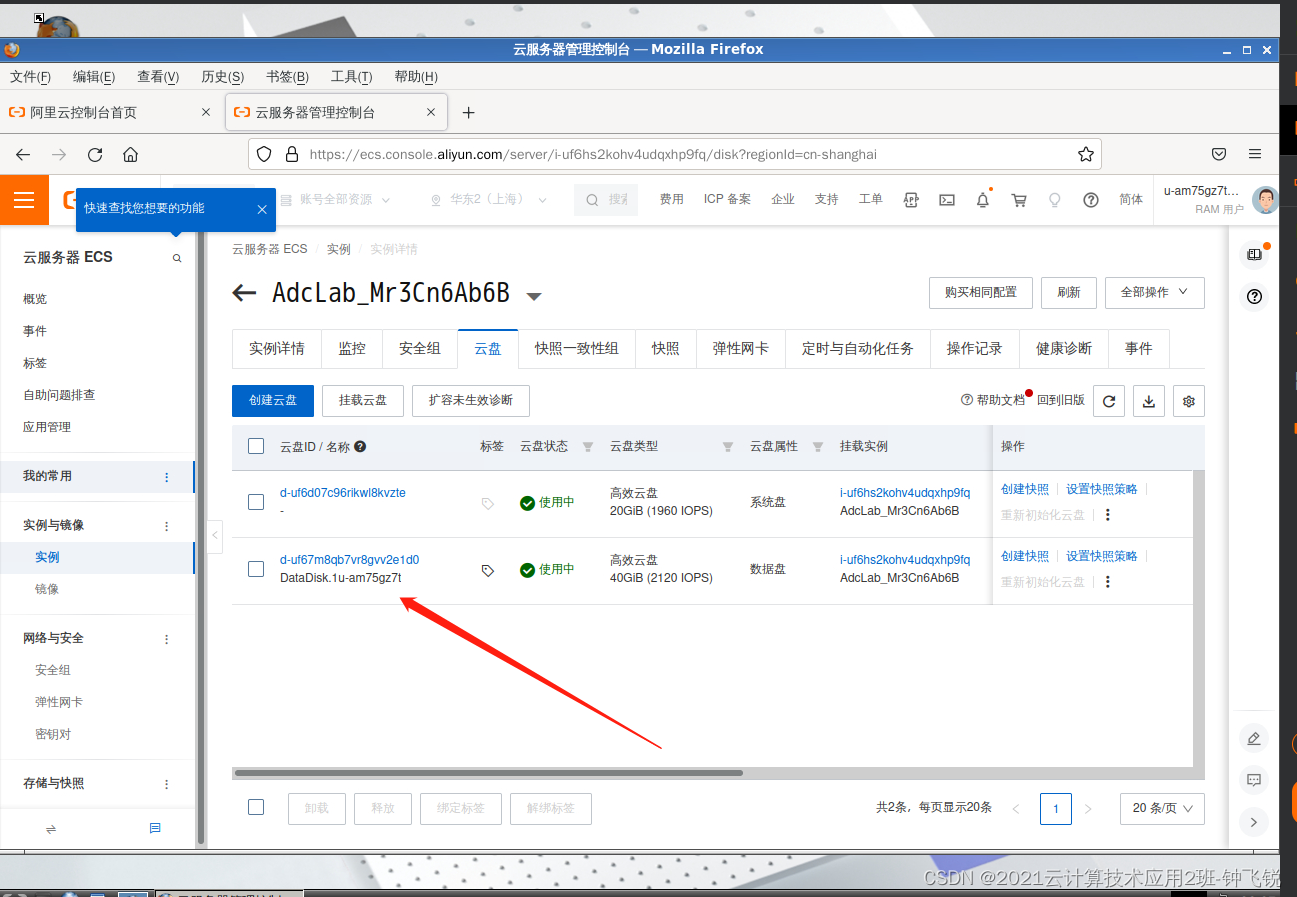Viewport: 1297px width, 897px height.
Task: Click the tag icon for DataDisk row
Action: 488,570
